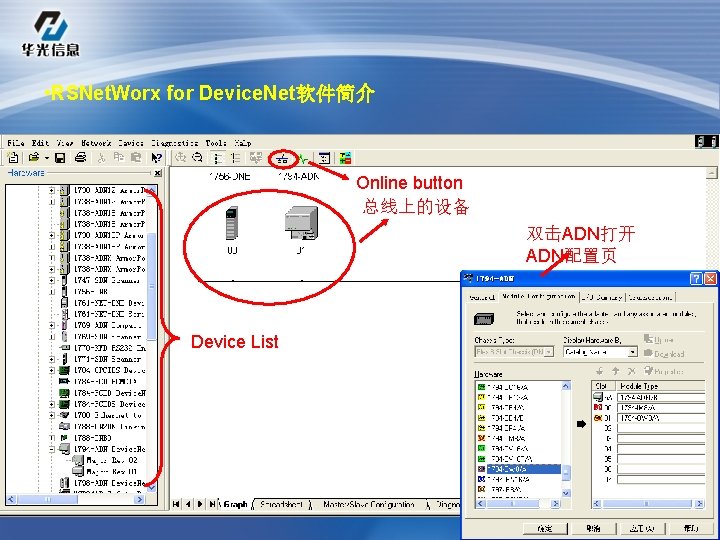Image resolution: width=720 pixels, height=540 pixels.
Task: Open the Device menu
Action: [131, 143]
